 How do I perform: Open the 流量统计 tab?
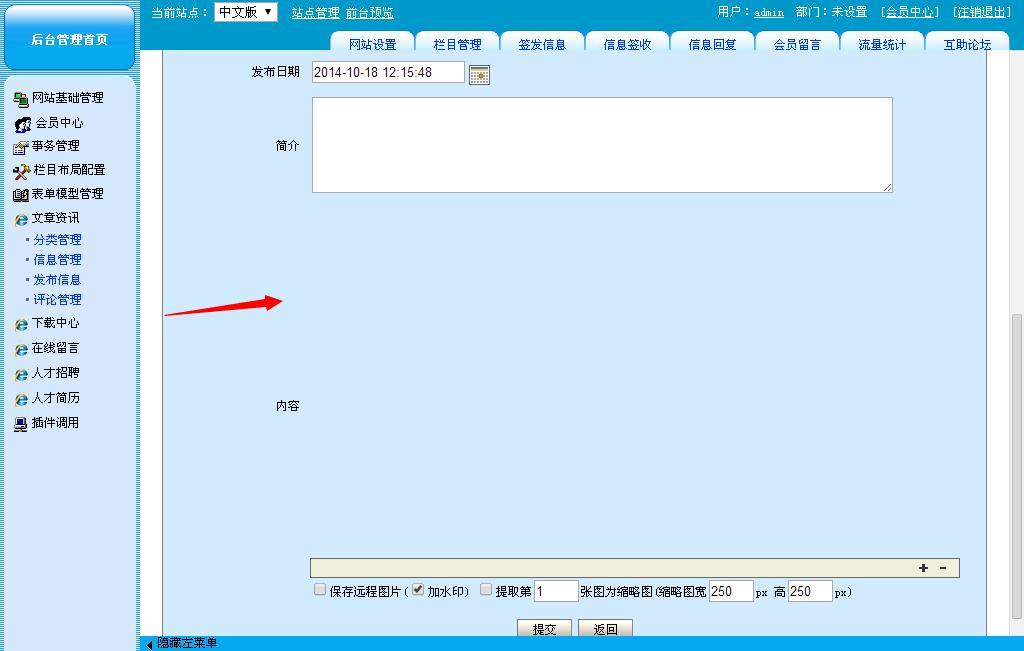[x=881, y=44]
